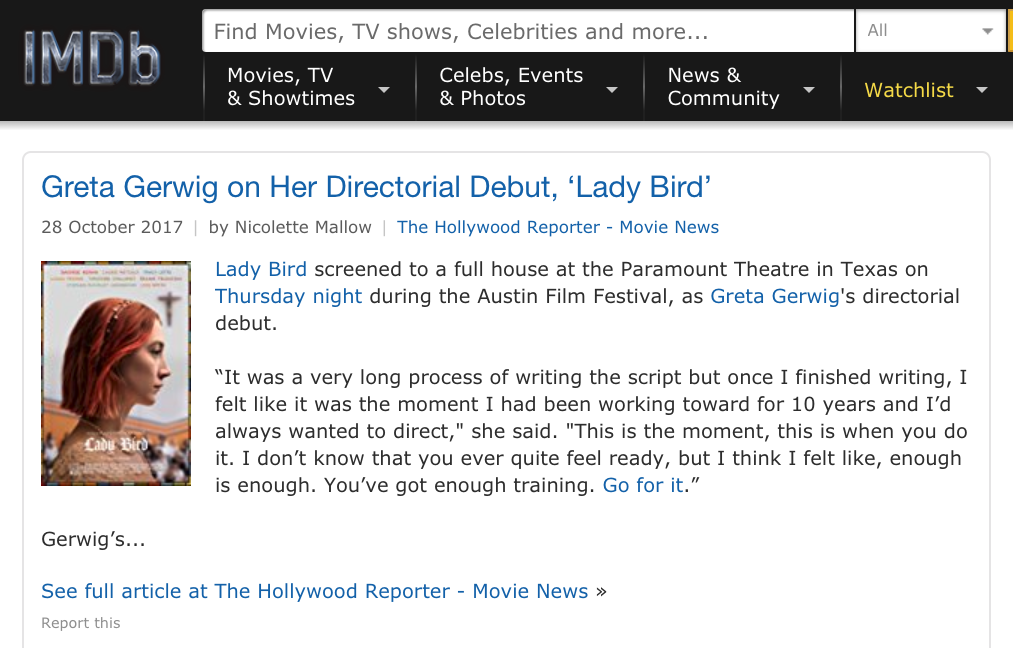Expand the Watchlist dropdown arrow
This screenshot has height=648, width=1013.
click(x=982, y=90)
